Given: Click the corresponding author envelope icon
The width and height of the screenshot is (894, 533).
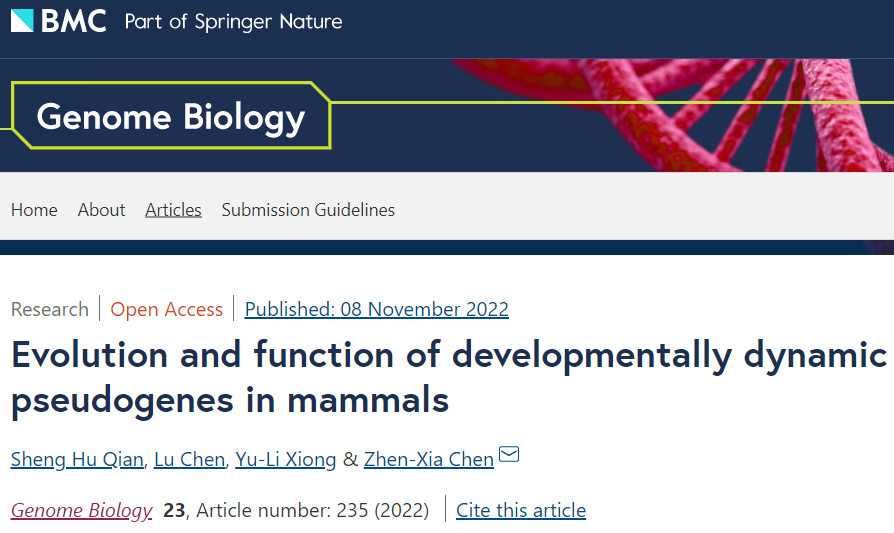Looking at the screenshot, I should [509, 454].
